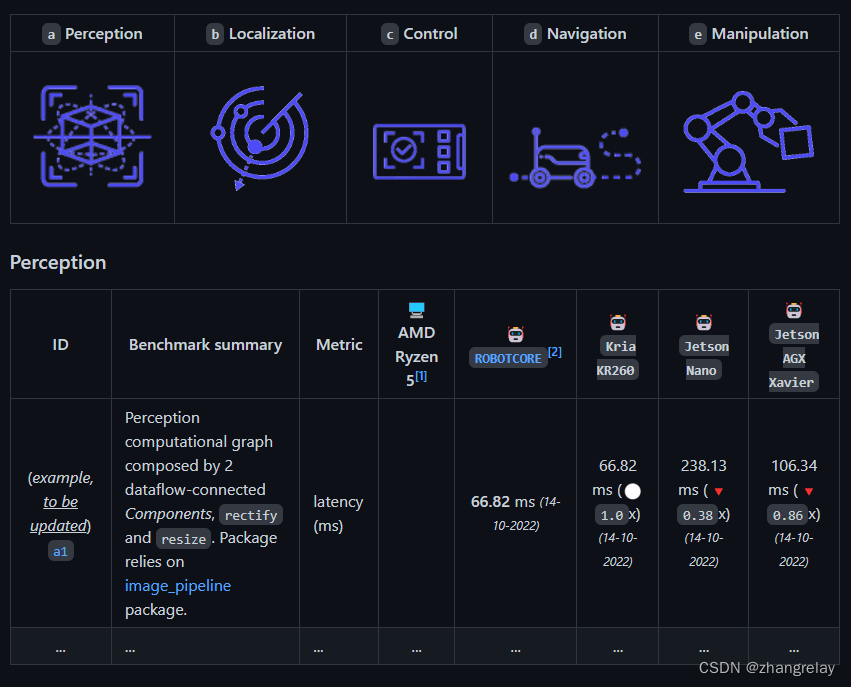Click the 1.0 ratio badge in Kria column
Viewport: 851px width, 687px height.
[612, 515]
